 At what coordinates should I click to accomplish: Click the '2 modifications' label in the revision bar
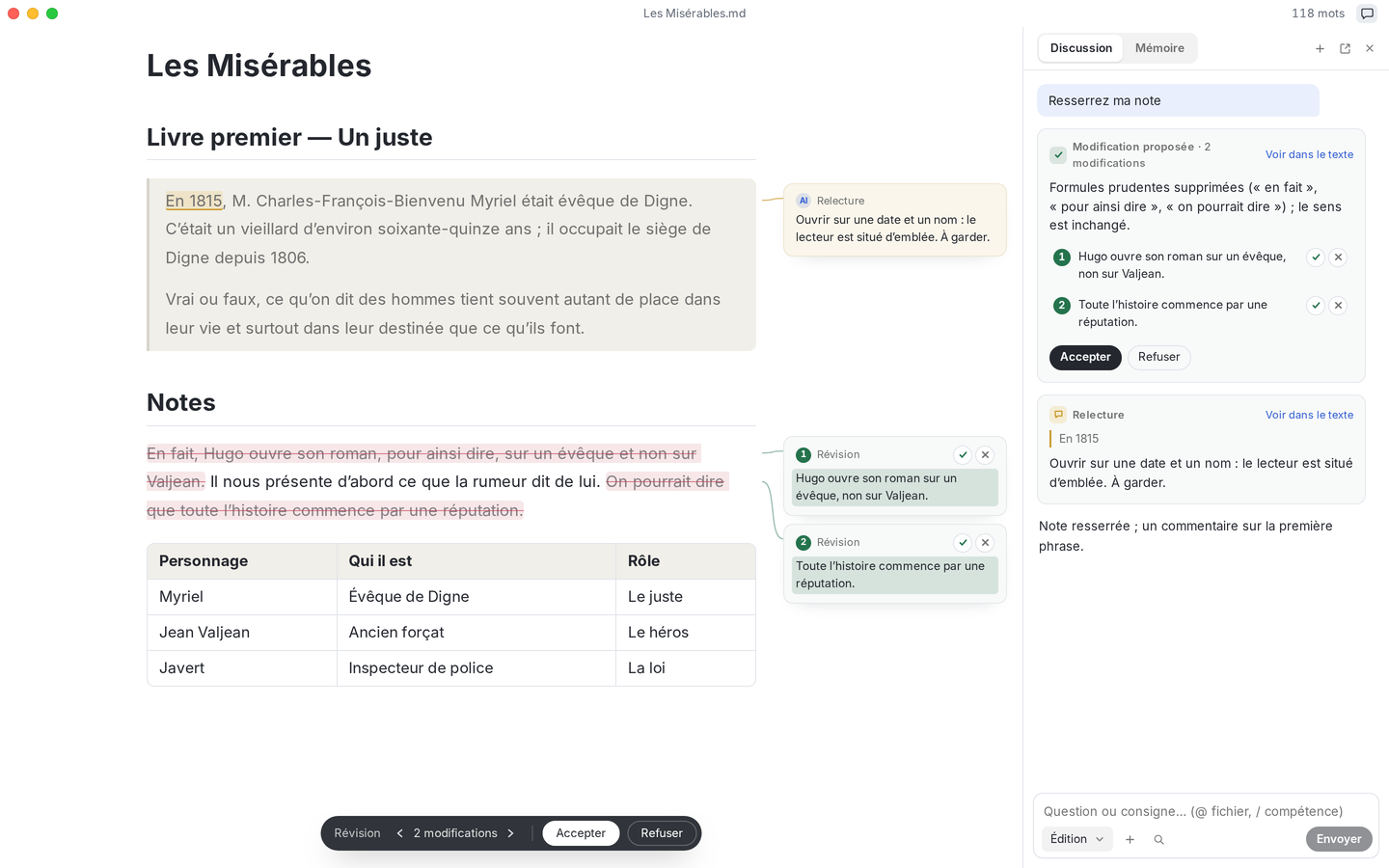455,833
